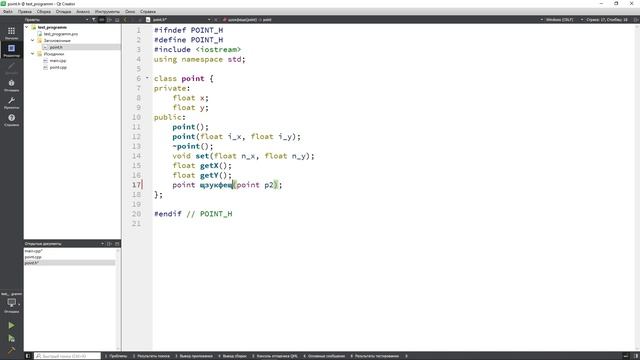Open the Build (Сборка) menu
640x360 pixels.
click(44, 11)
